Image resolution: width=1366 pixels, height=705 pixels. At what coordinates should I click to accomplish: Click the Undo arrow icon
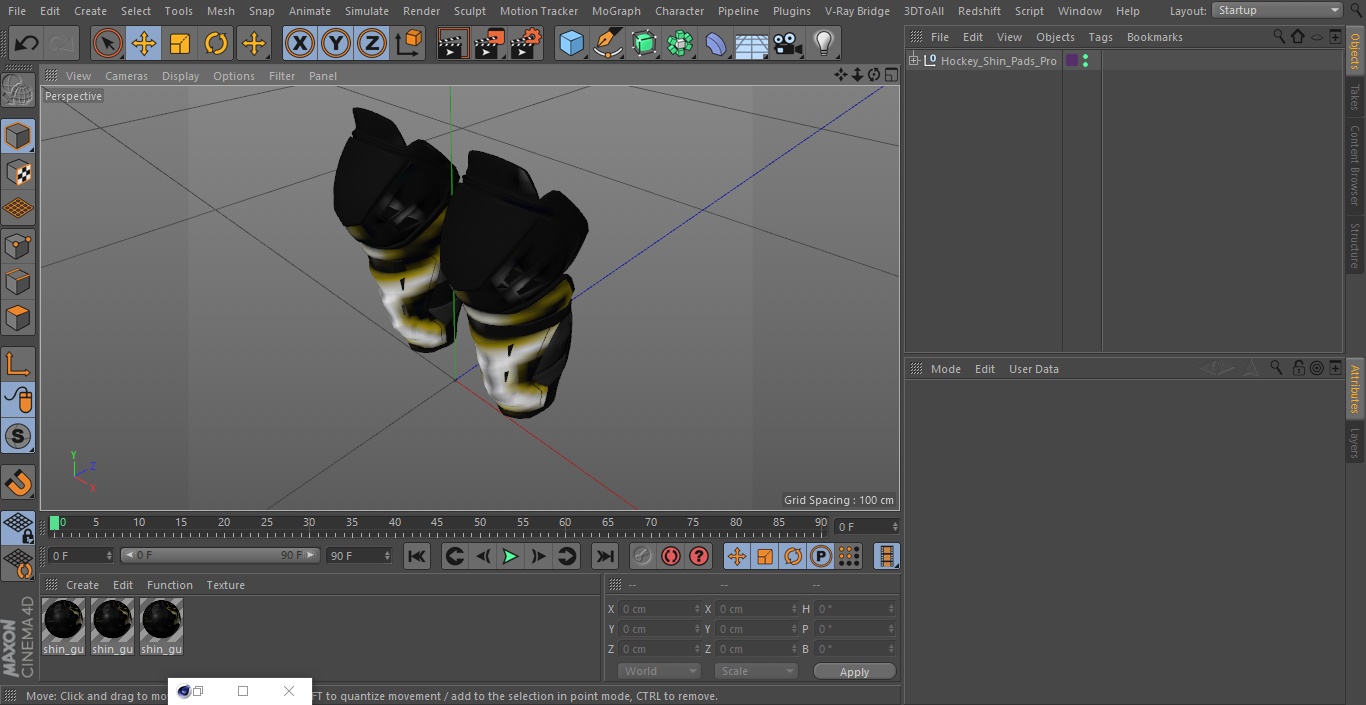[27, 43]
